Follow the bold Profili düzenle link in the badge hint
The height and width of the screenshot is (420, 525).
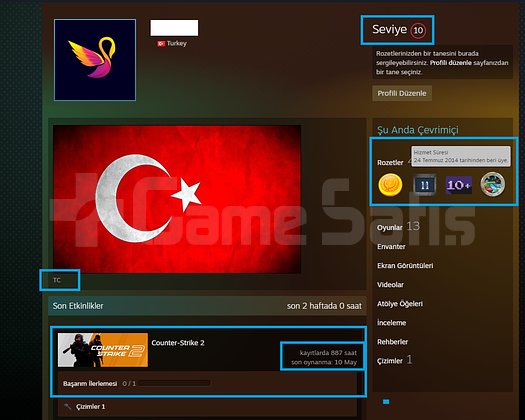point(451,63)
